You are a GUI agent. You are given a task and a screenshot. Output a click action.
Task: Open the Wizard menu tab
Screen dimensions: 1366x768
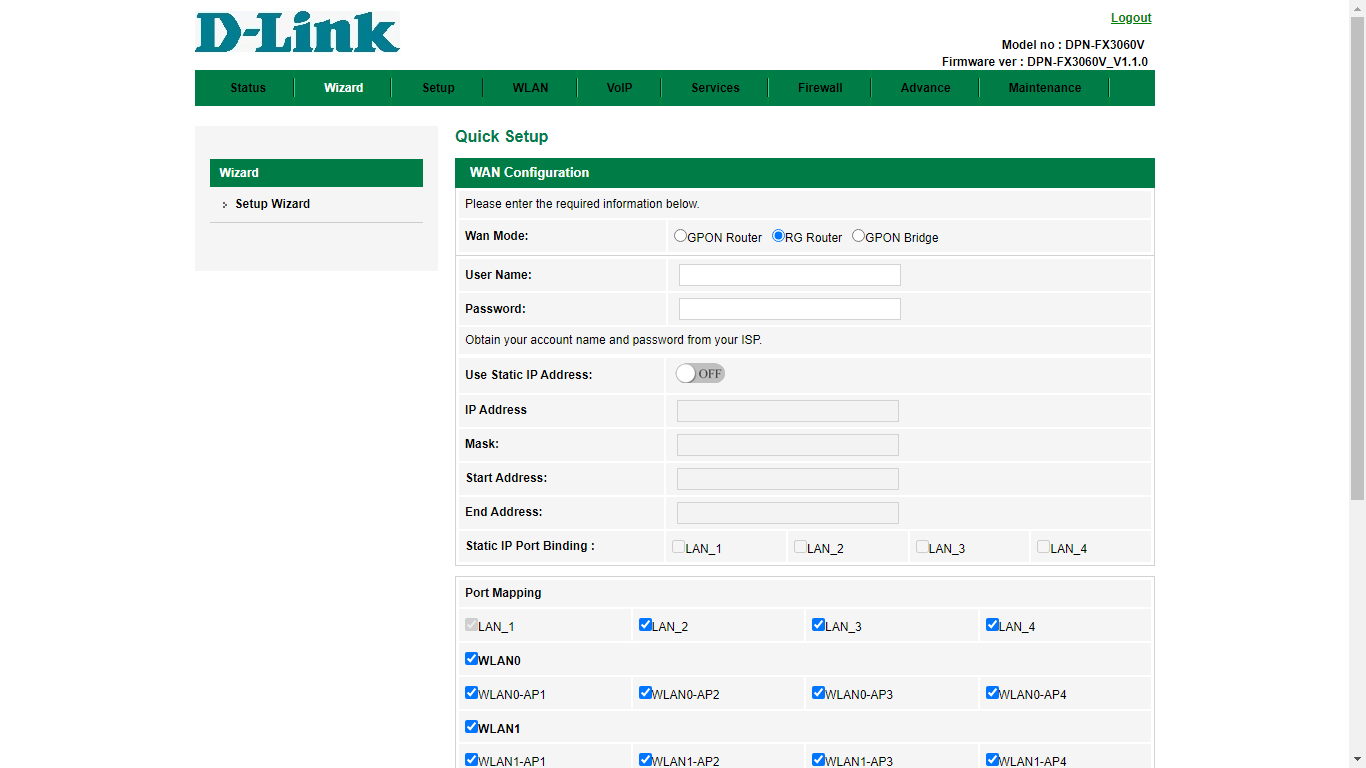(x=343, y=88)
